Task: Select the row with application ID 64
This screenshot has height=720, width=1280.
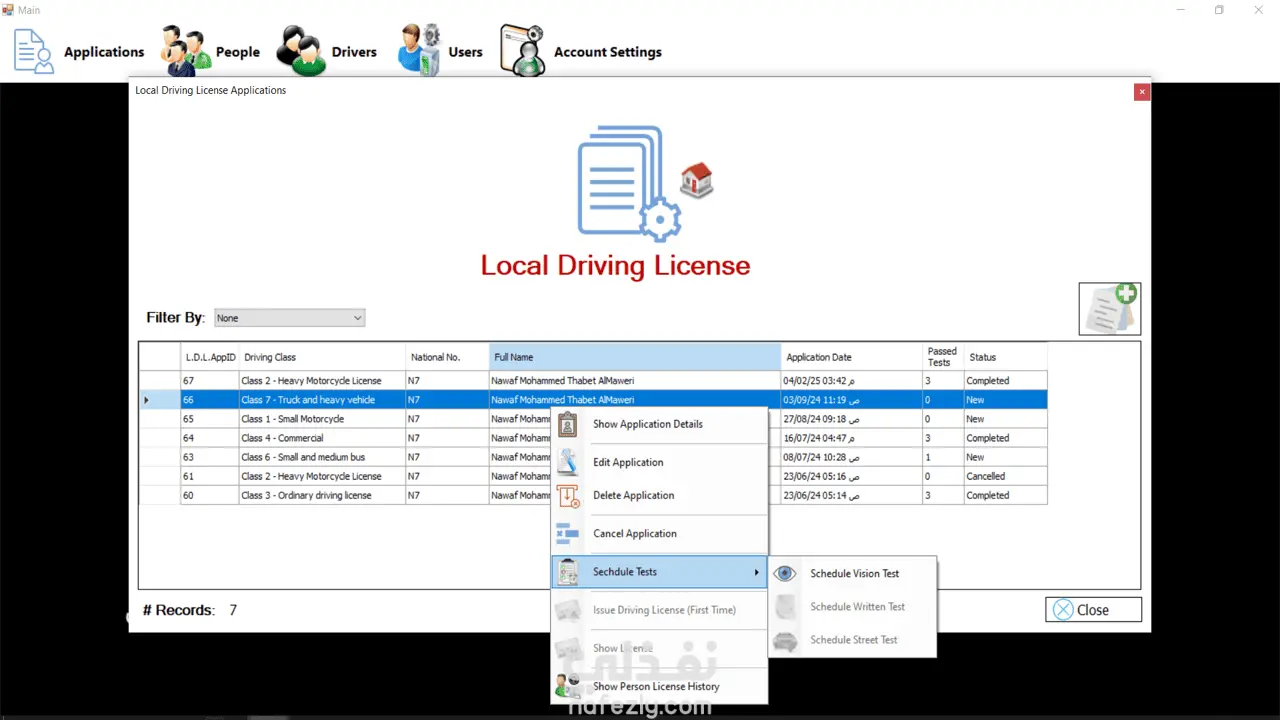Action: (593, 438)
